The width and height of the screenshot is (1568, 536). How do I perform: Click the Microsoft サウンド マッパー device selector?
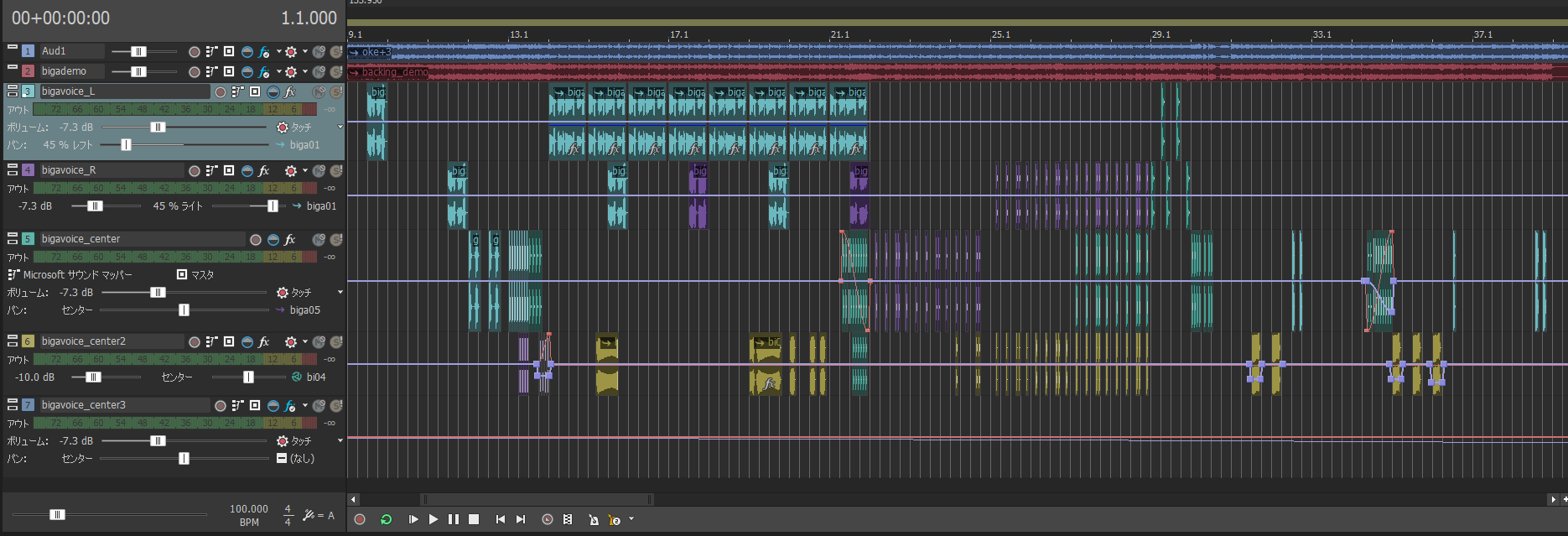[x=77, y=274]
